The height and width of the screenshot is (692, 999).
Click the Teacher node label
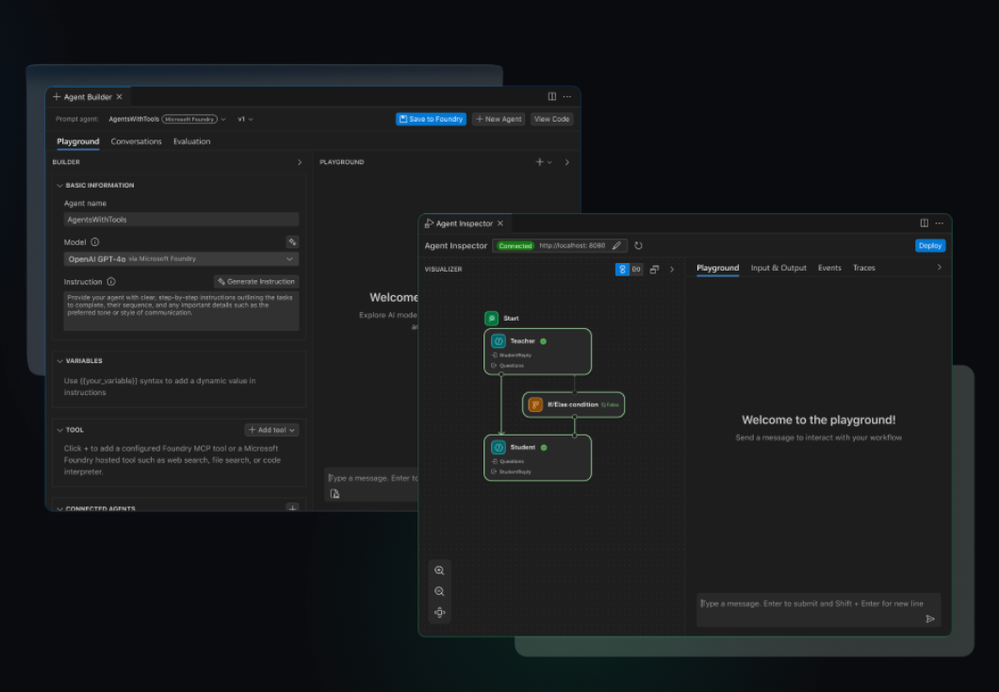click(x=522, y=341)
